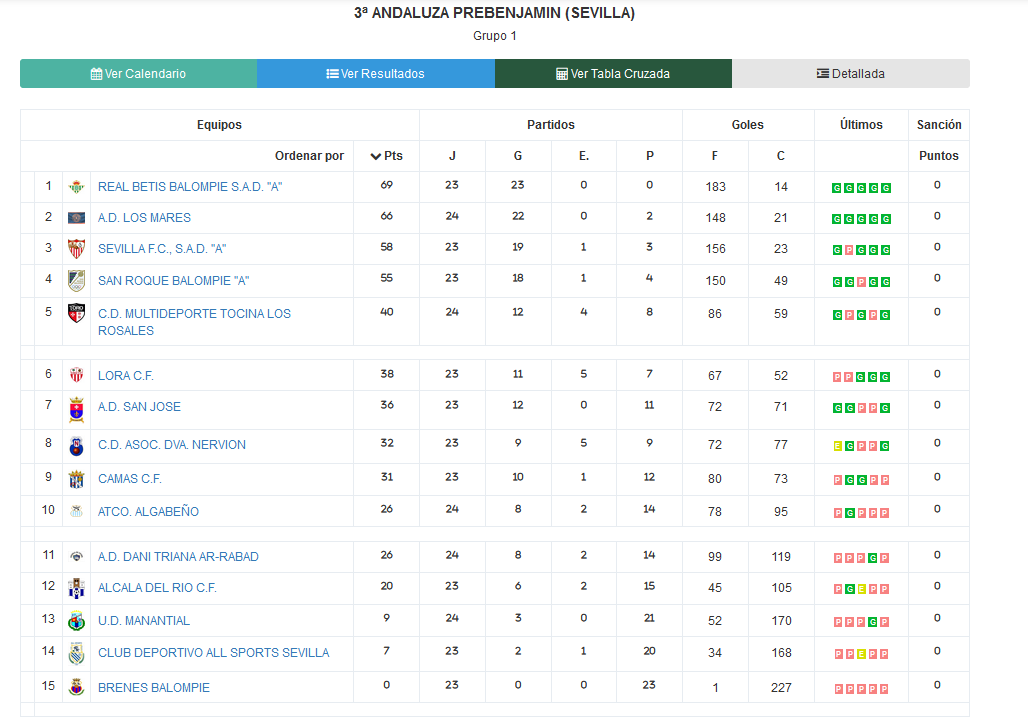Open C.D. MULTIDEPORTE TOCINA LOS ROSALES link
This screenshot has height=727, width=1028.
pyautogui.click(x=194, y=322)
